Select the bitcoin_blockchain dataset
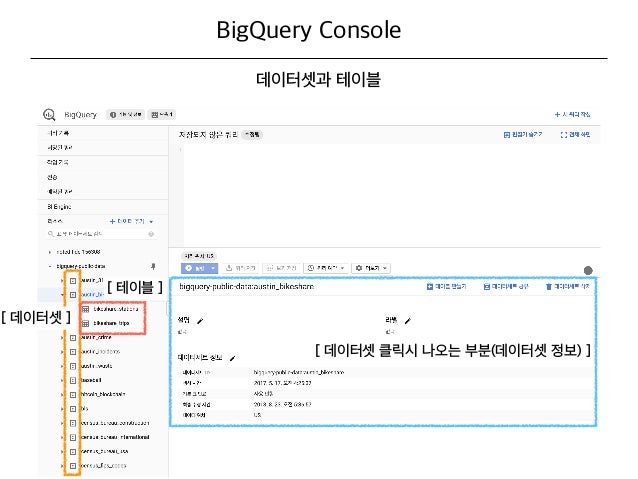 tap(103, 394)
